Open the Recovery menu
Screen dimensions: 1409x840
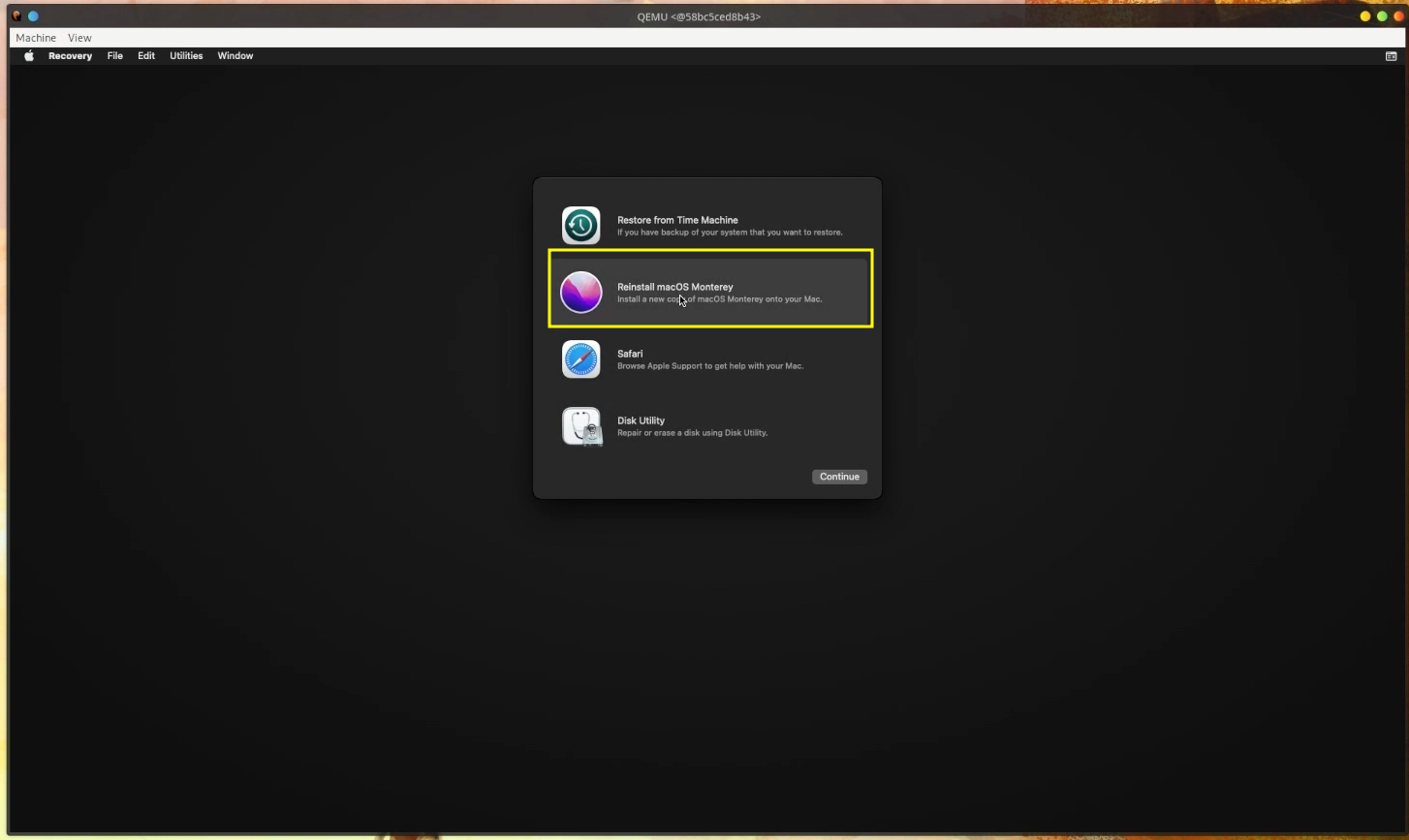point(70,56)
